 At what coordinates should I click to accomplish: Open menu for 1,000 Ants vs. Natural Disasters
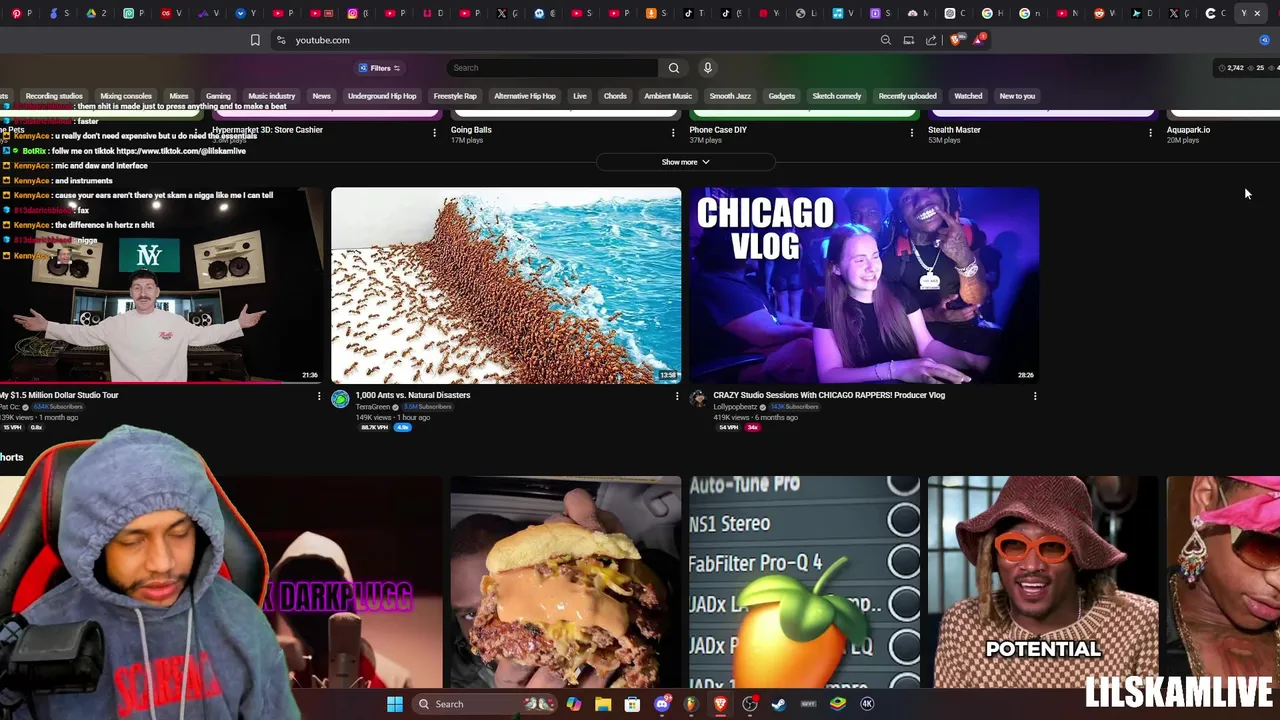(x=677, y=396)
